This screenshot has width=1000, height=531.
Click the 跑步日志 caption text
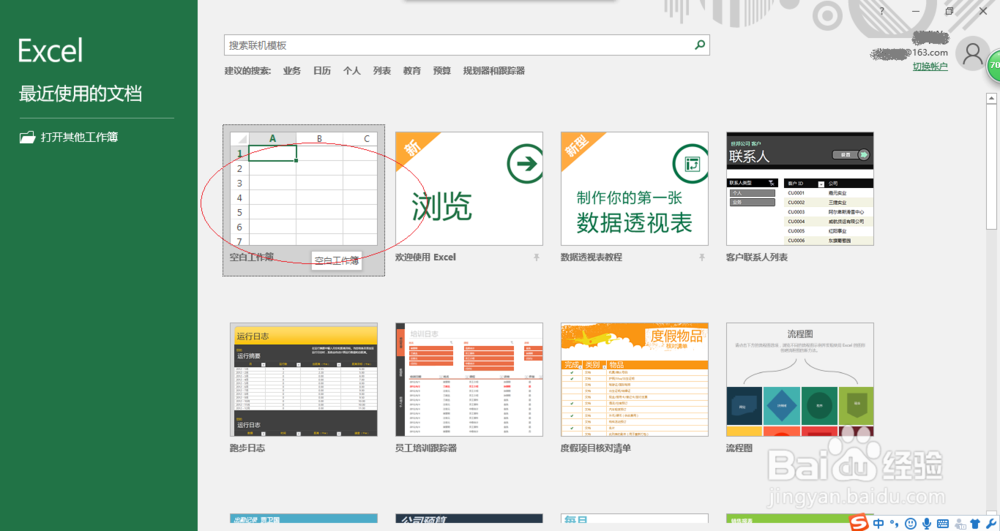tap(247, 448)
